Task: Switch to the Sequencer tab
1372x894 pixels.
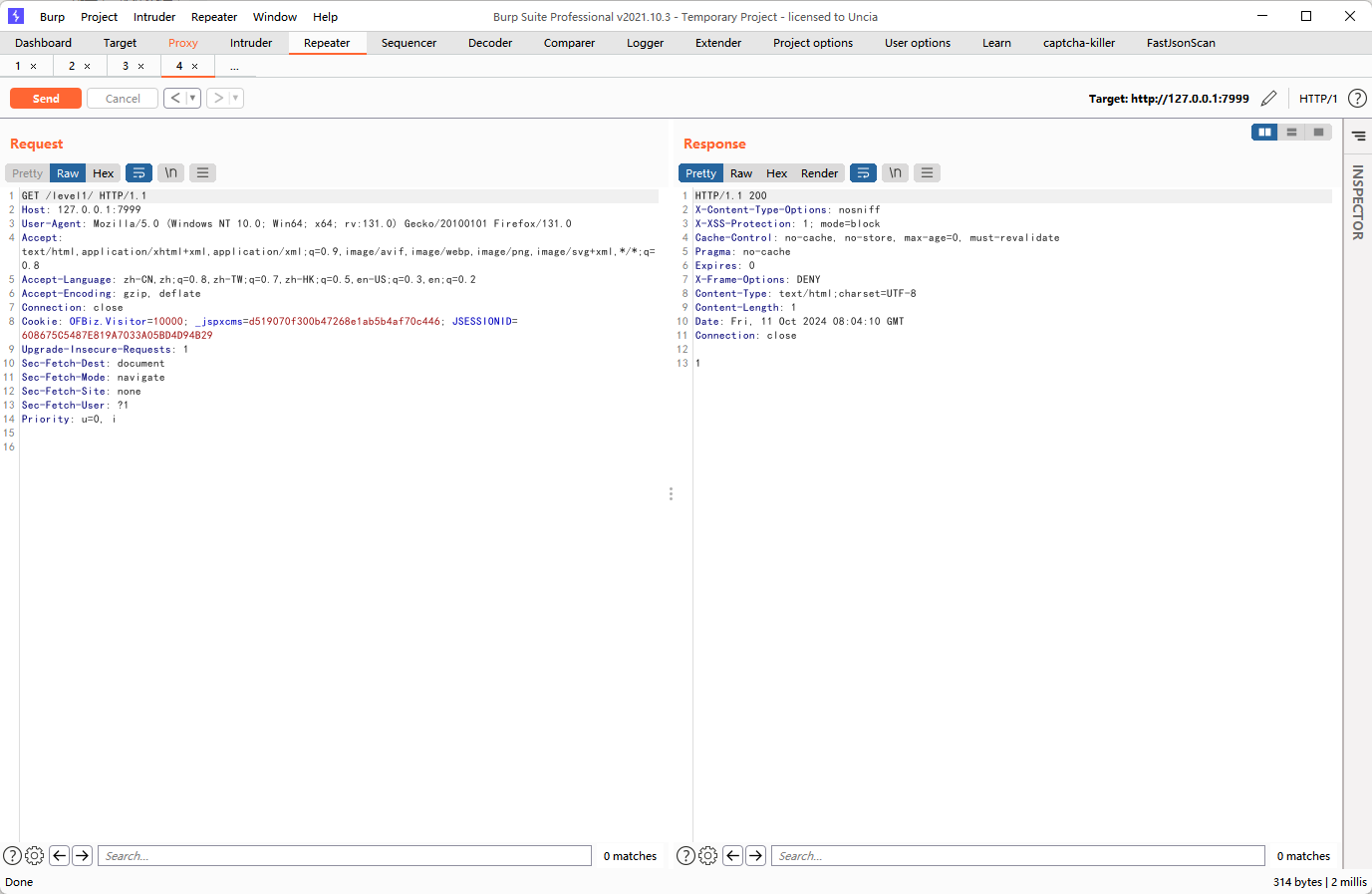Action: [409, 43]
